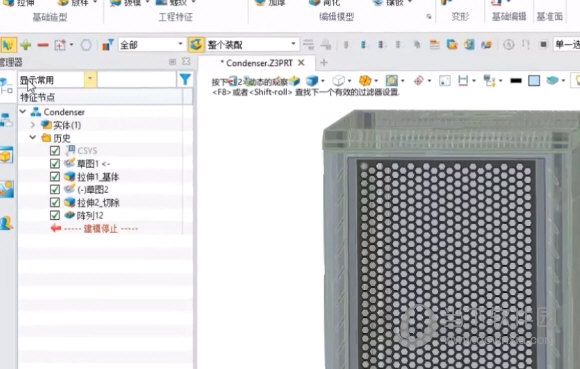Toggle the highlighted assembly scope icon
This screenshot has width=580, height=369.
coord(196,45)
